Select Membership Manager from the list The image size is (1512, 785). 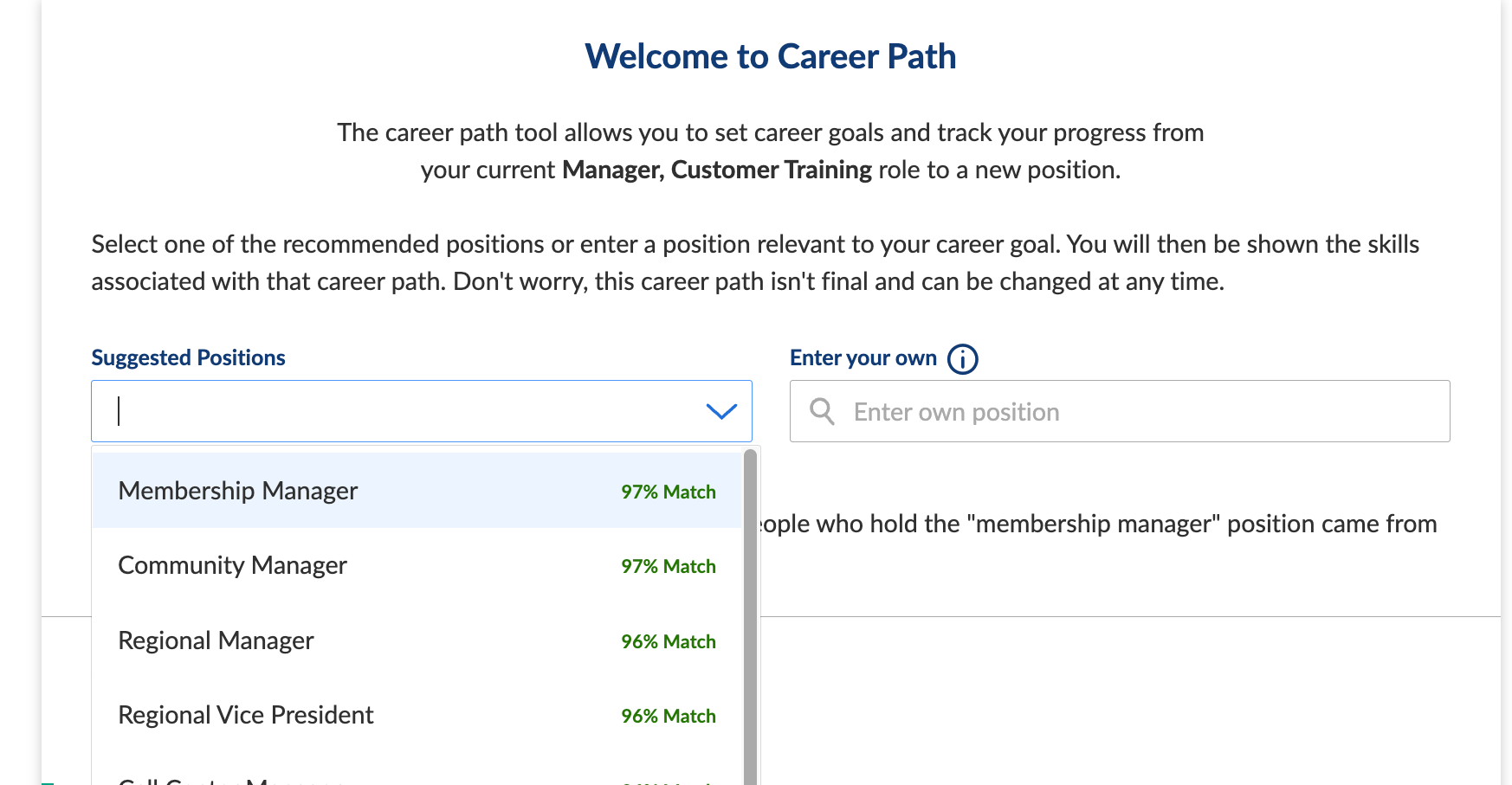tap(238, 491)
